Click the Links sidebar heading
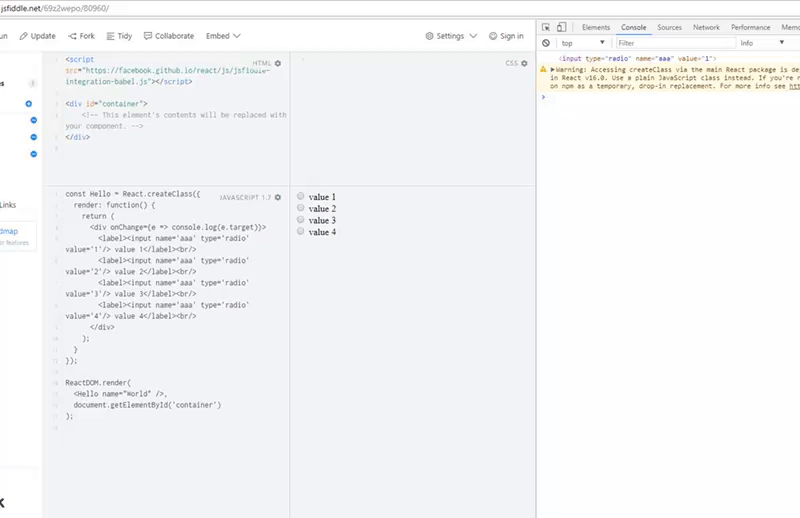800x518 pixels. coord(8,205)
